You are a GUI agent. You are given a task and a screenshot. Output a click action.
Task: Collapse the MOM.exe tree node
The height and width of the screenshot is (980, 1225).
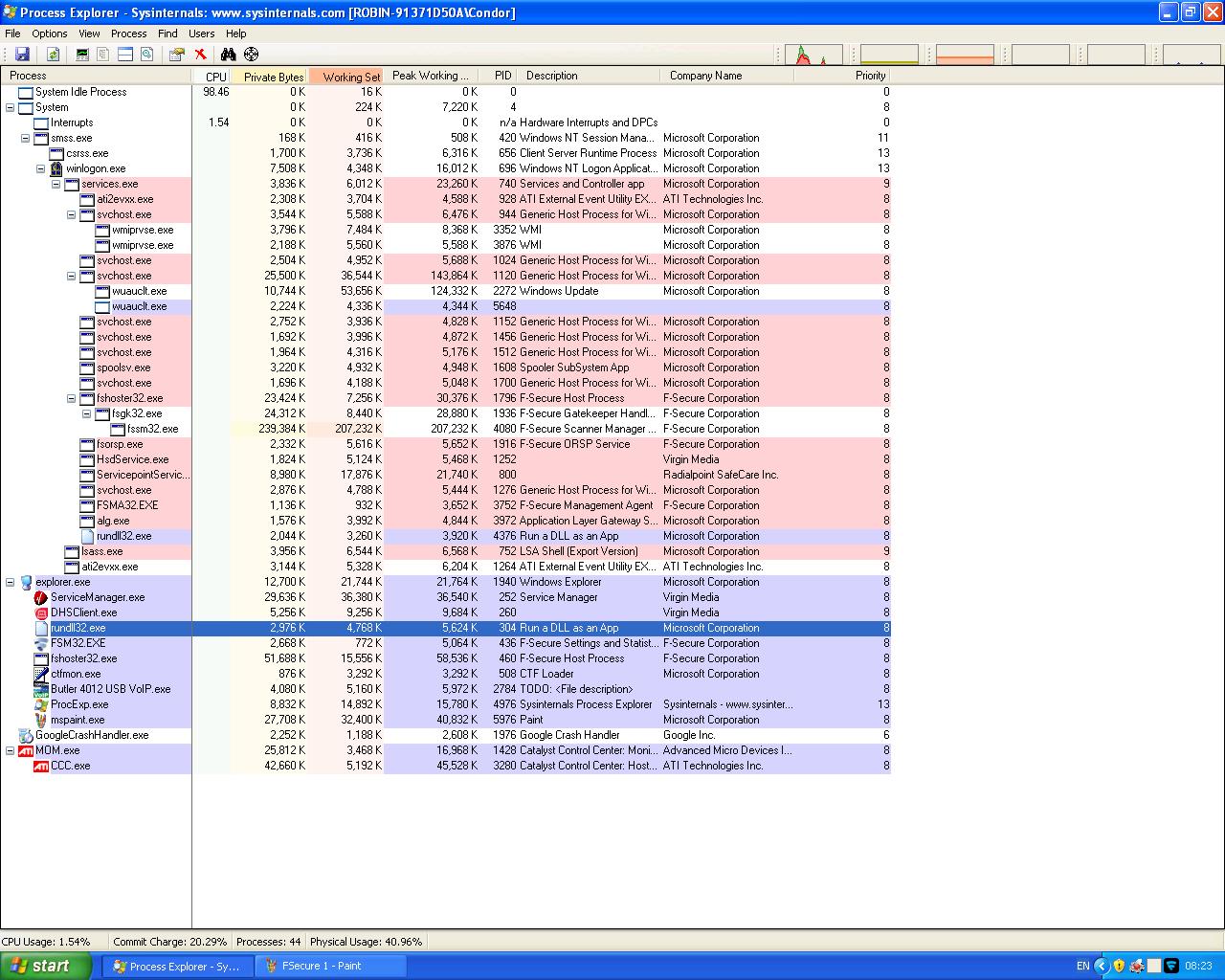pyautogui.click(x=11, y=750)
